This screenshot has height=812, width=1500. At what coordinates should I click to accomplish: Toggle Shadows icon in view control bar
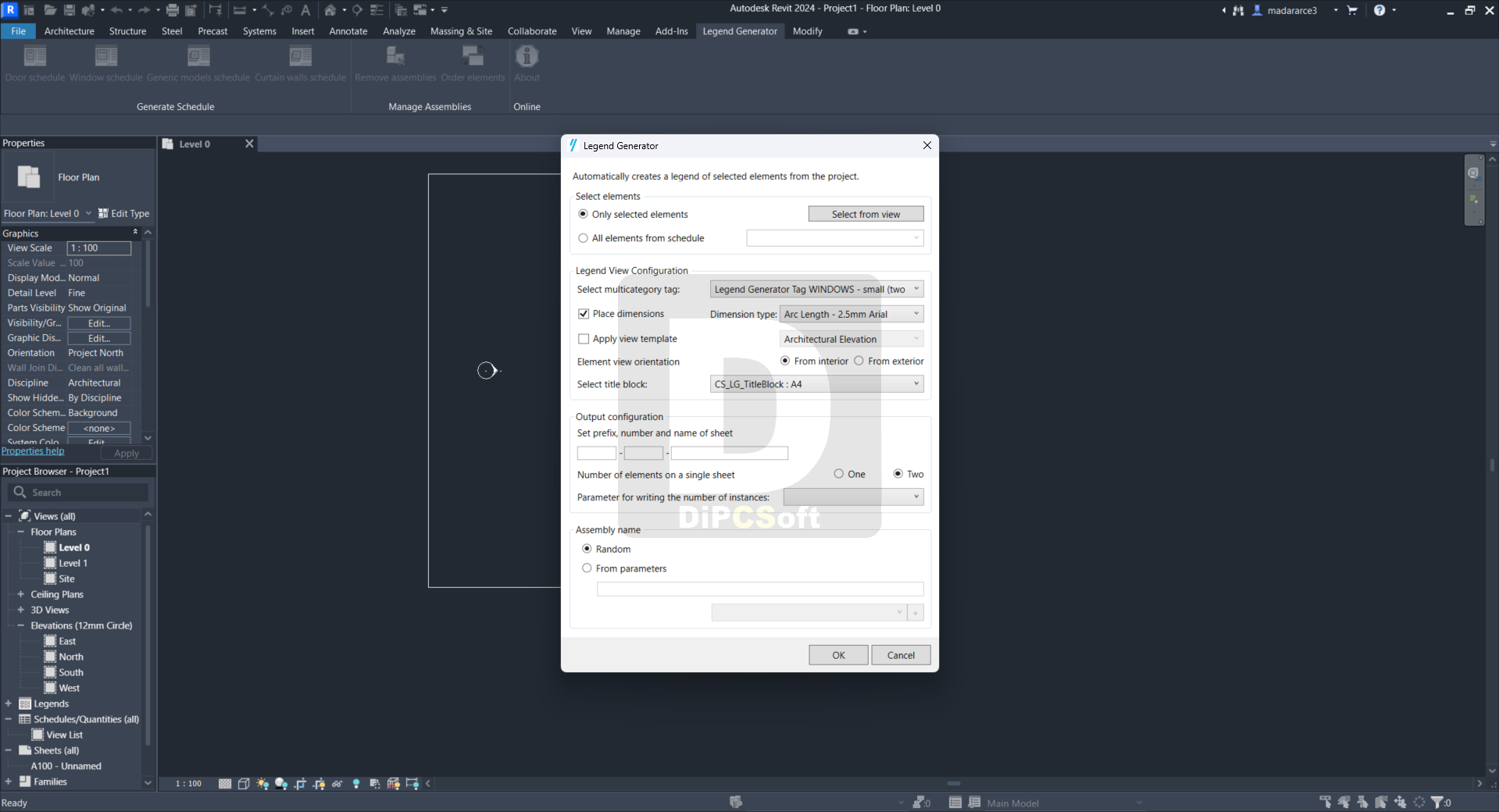tap(281, 783)
